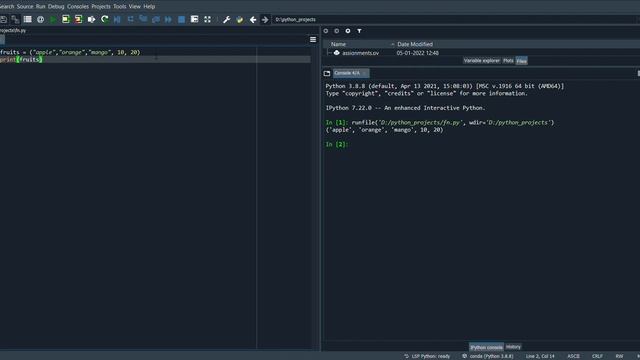This screenshot has height=360, width=640.
Task: Run cell and advance icon
Action: click(78, 19)
